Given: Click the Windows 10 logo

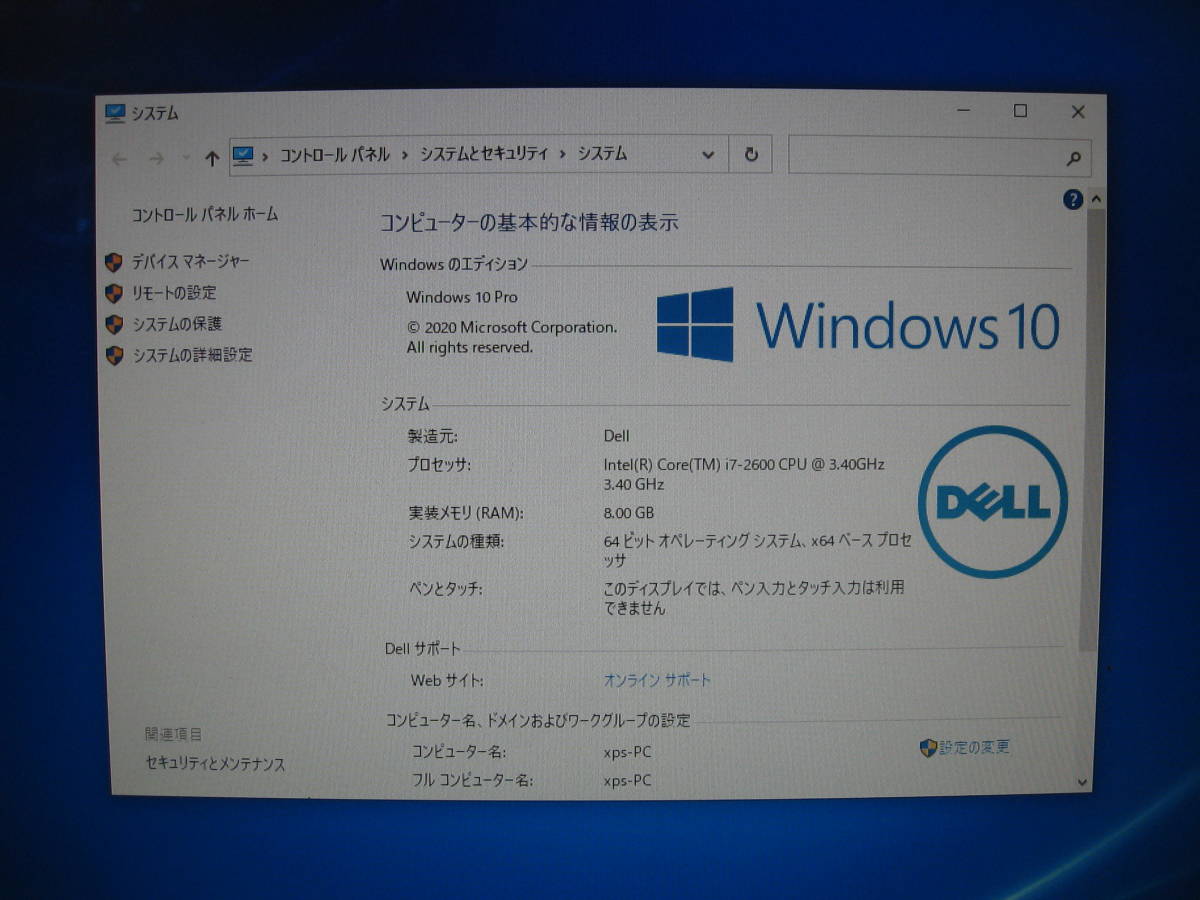Looking at the screenshot, I should coord(858,325).
